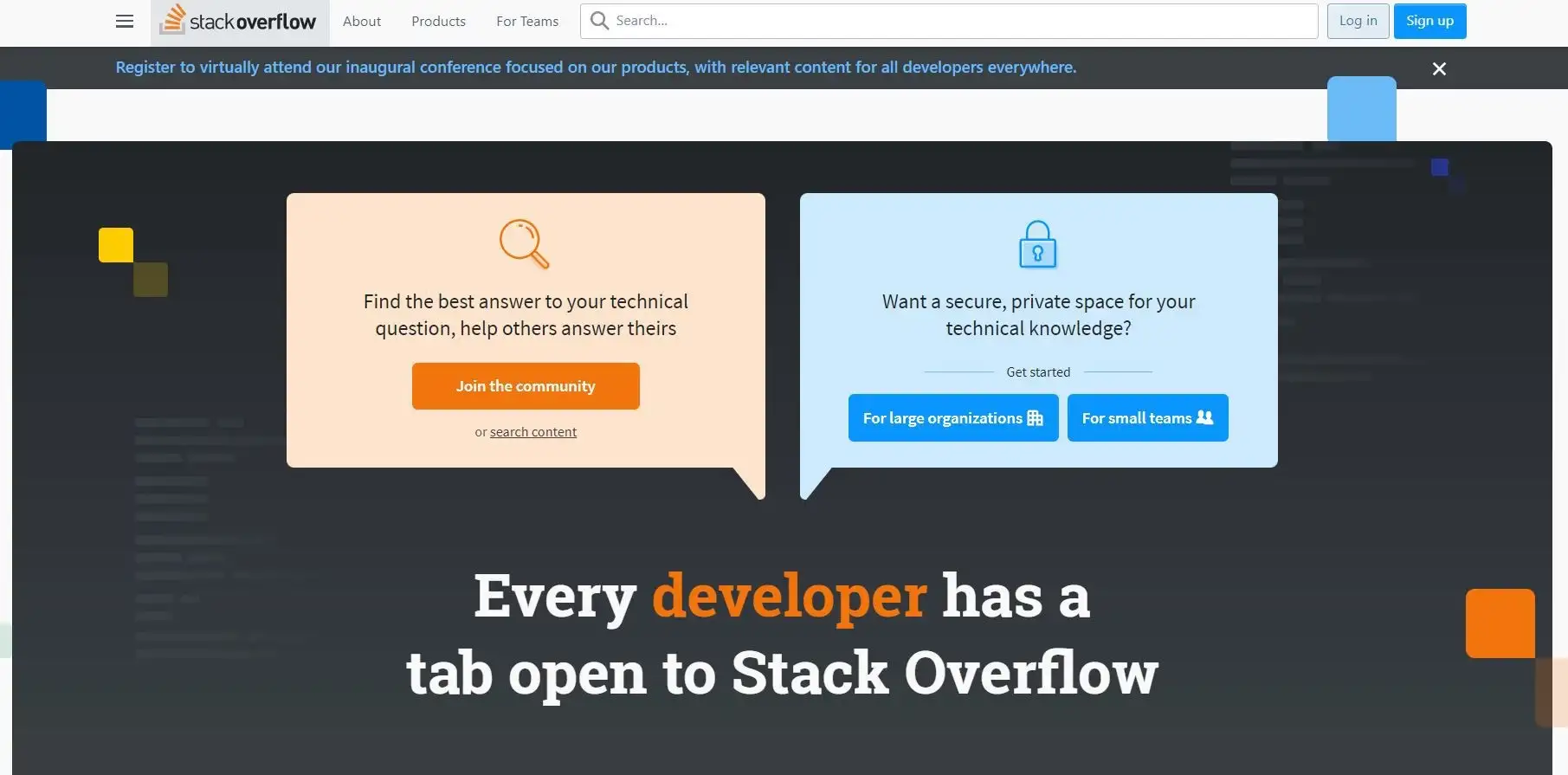Dismiss the conference announcement banner
The width and height of the screenshot is (1568, 775).
(1439, 68)
